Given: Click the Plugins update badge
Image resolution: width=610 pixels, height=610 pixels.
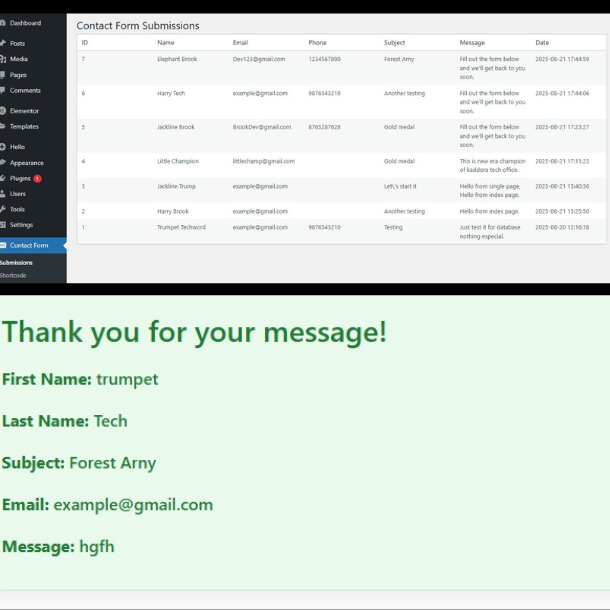Looking at the screenshot, I should pyautogui.click(x=37, y=178).
